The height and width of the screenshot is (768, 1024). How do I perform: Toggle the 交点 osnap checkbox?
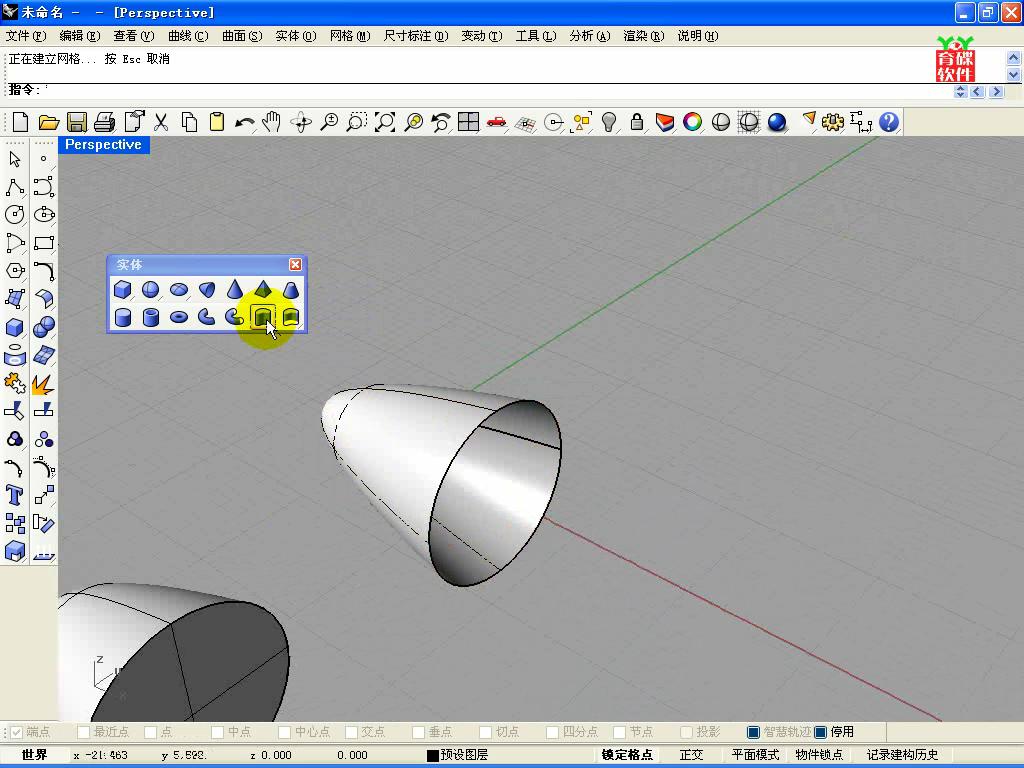tap(352, 732)
